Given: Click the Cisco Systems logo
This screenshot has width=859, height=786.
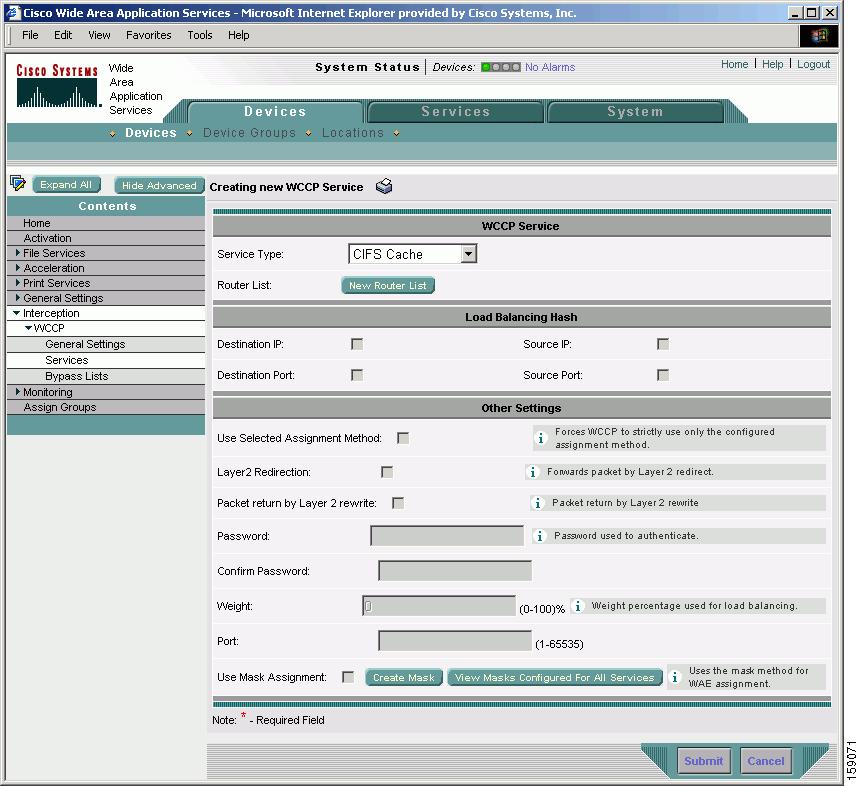Looking at the screenshot, I should click(x=57, y=86).
